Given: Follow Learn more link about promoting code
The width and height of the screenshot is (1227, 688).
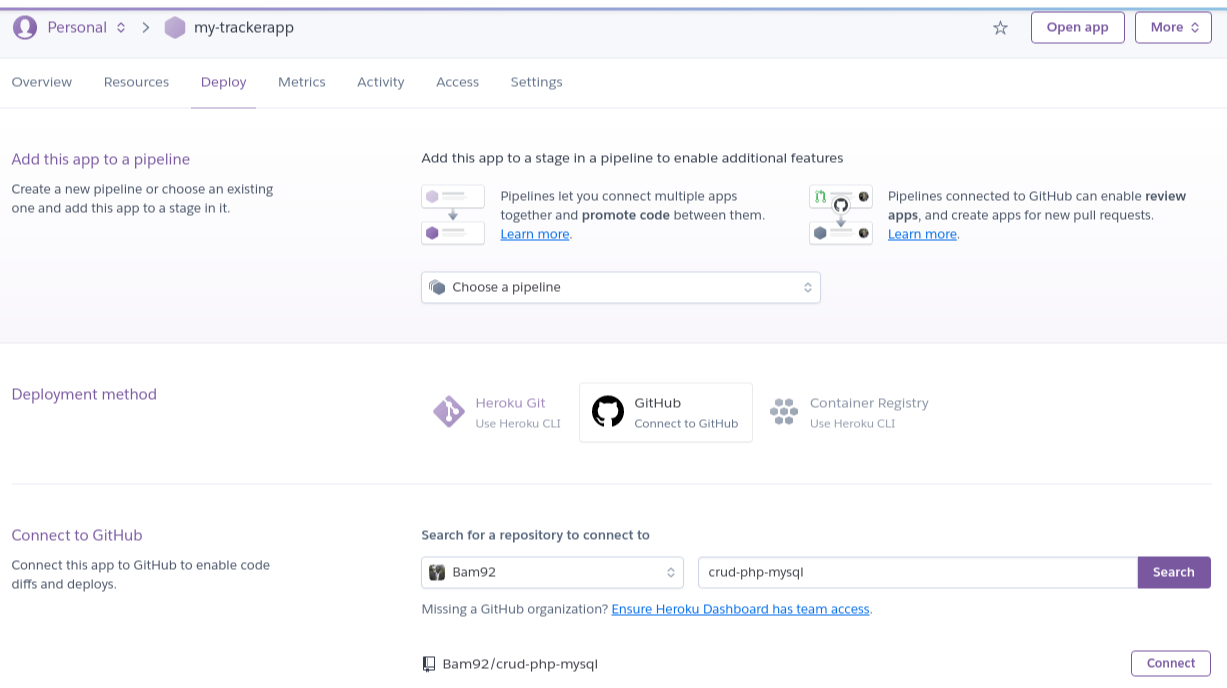Looking at the screenshot, I should 535,234.
